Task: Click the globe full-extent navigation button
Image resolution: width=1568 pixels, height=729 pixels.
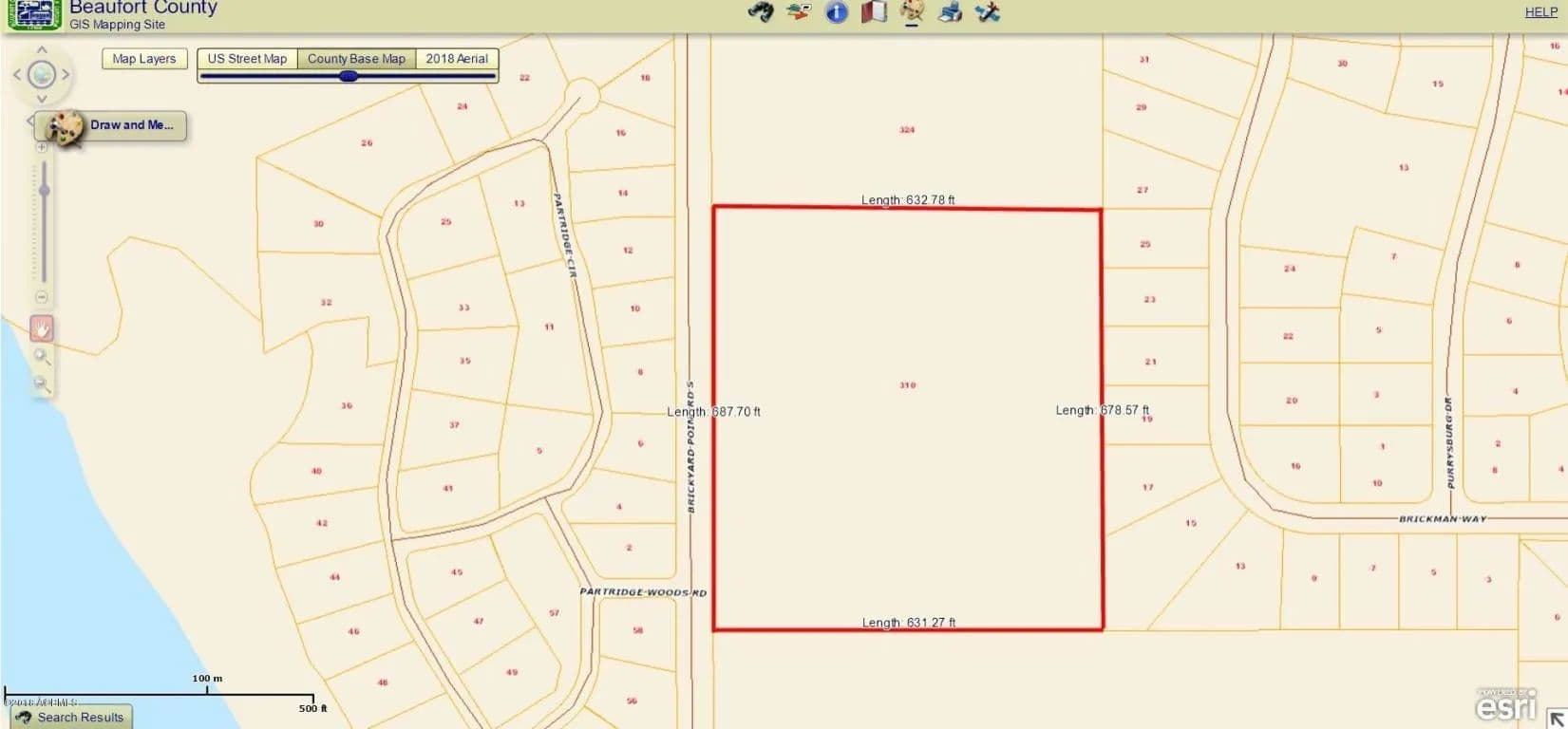Action: [42, 74]
